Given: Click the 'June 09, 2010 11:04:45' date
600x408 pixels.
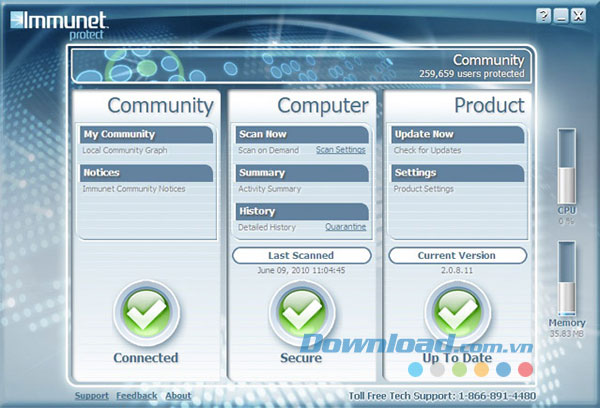Looking at the screenshot, I should click(x=302, y=270).
